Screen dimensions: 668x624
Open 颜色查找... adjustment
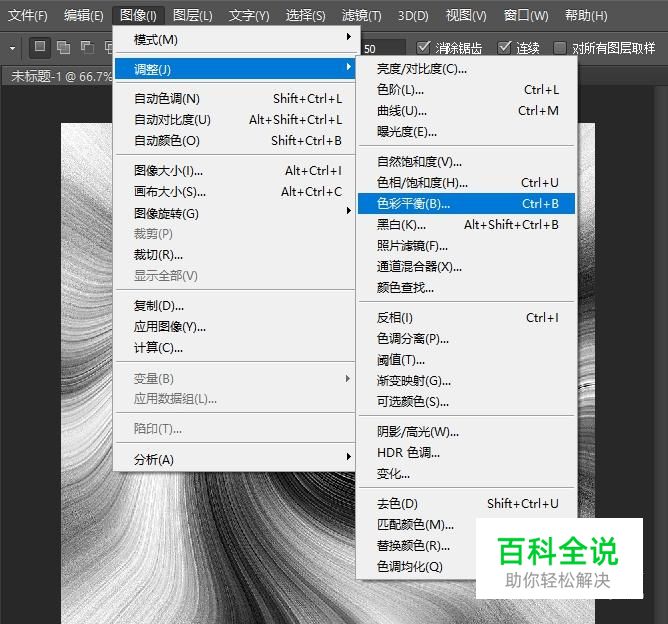(466, 288)
